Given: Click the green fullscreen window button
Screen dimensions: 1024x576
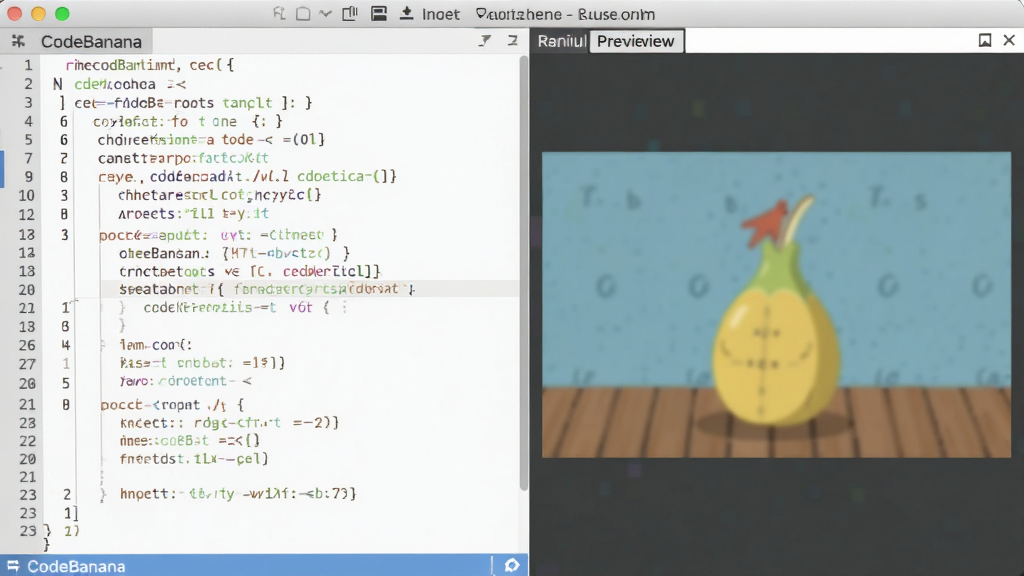Looking at the screenshot, I should coord(62,14).
